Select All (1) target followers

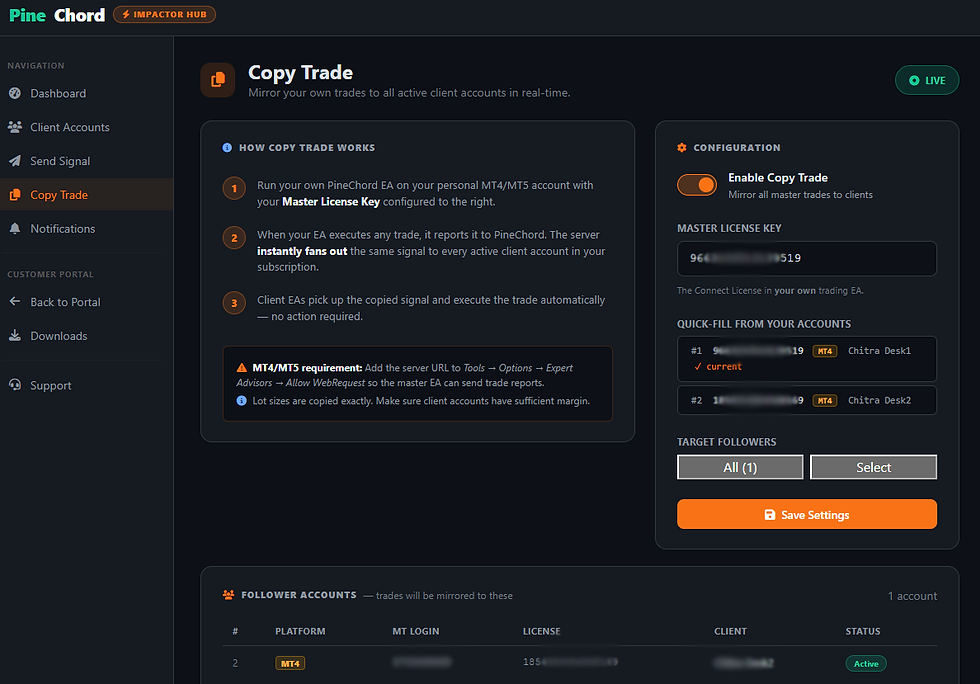coord(740,467)
